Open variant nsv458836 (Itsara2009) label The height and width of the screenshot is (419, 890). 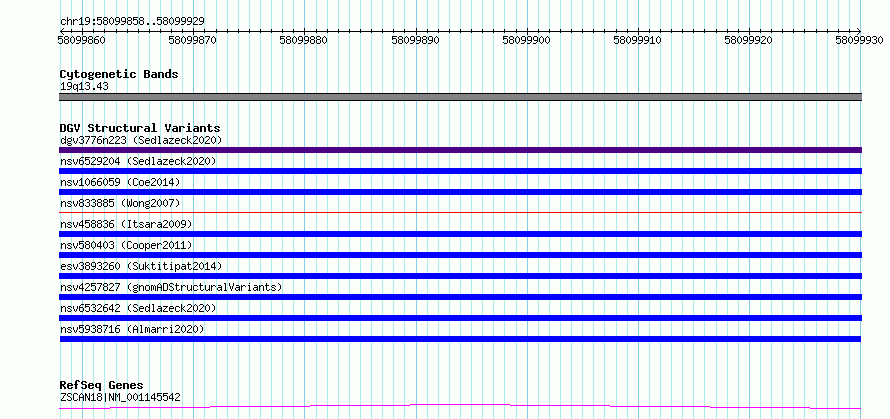click(126, 224)
